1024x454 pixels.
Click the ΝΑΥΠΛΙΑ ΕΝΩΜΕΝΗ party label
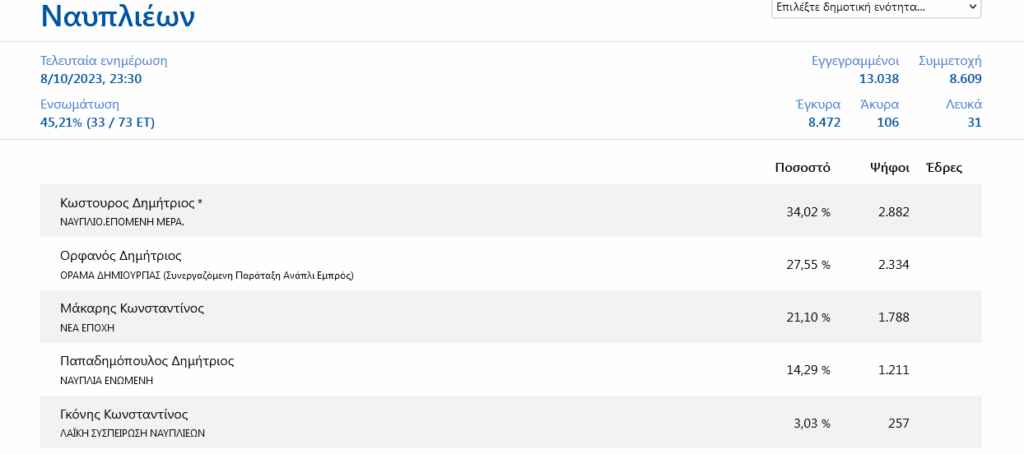[x=107, y=381]
